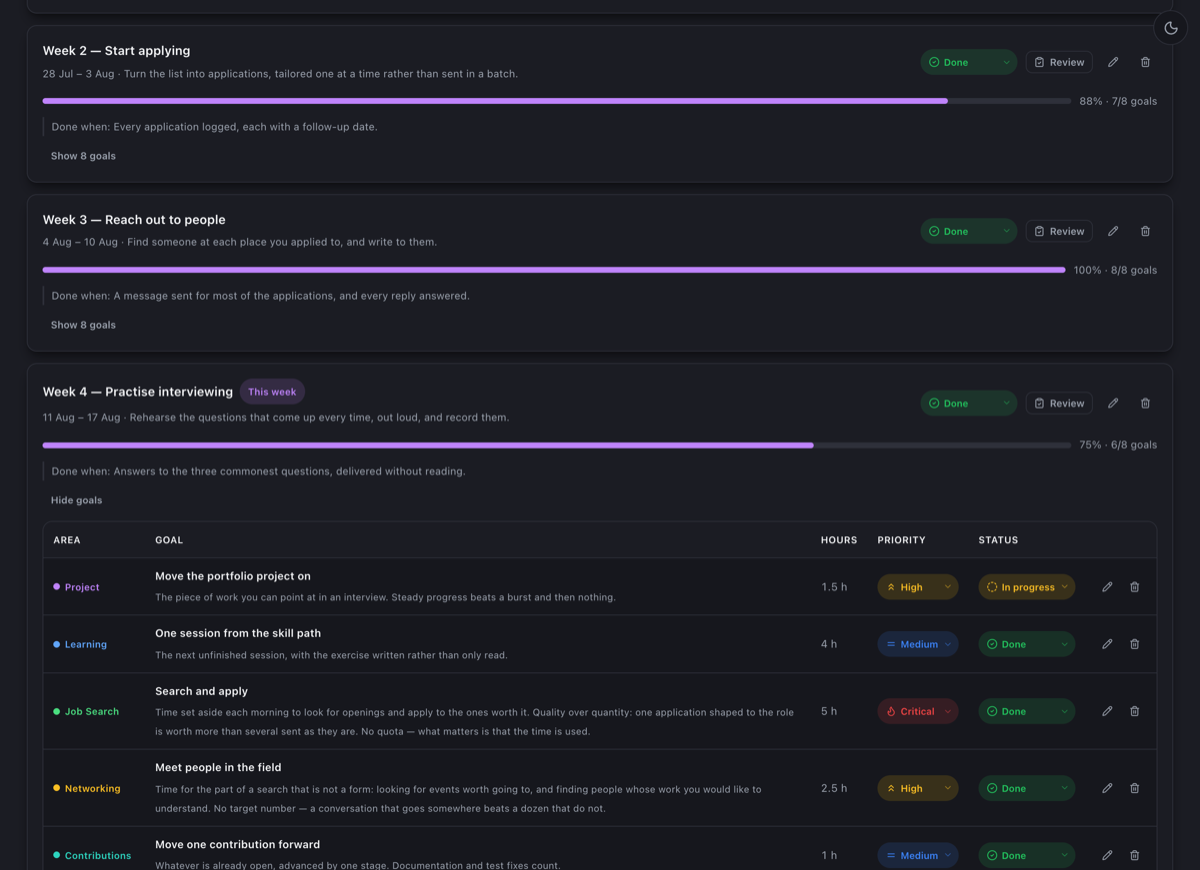
Task: Open Review for Week 2
Action: tap(1059, 62)
